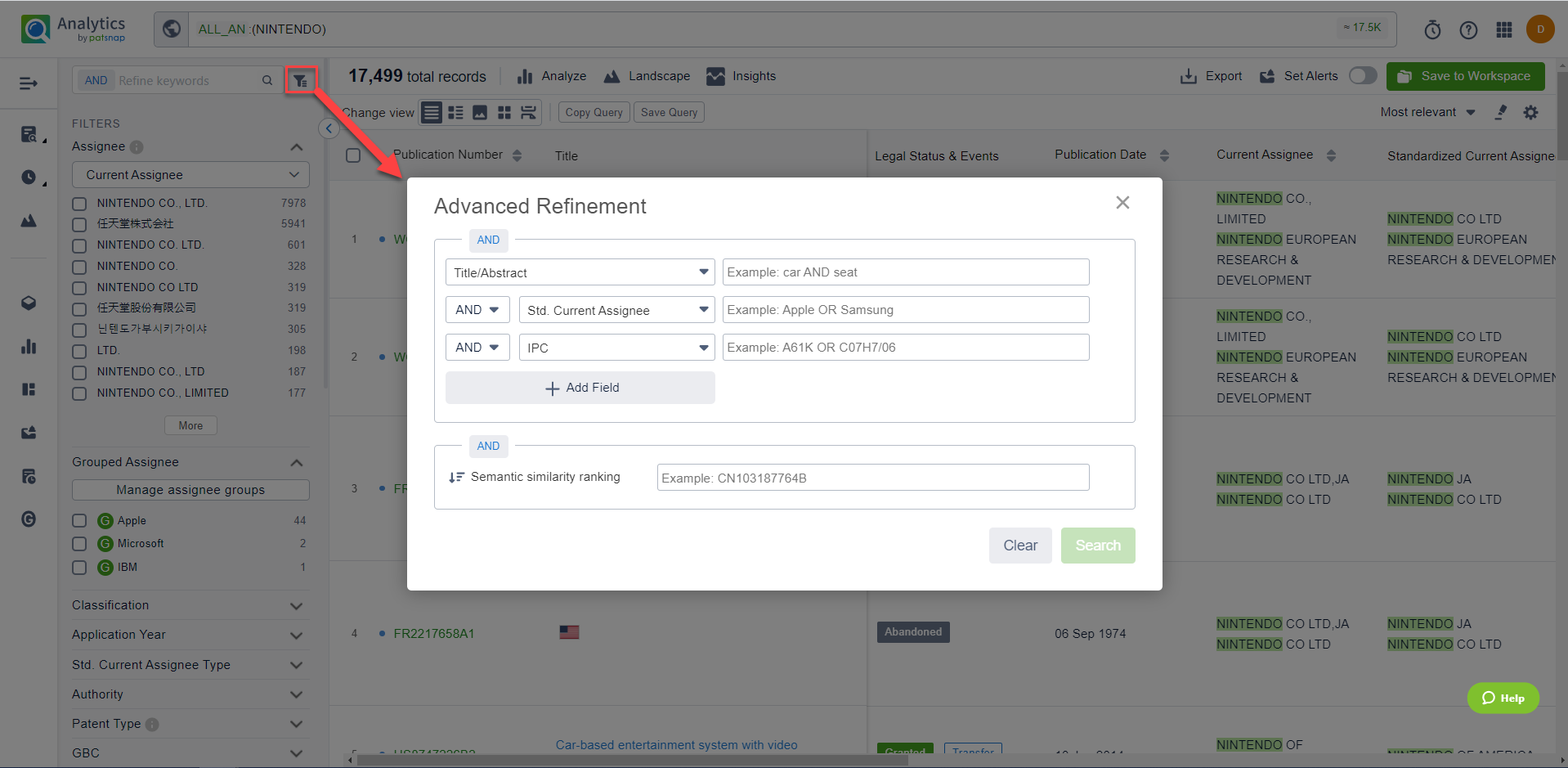Click the Clear button in dialog
This screenshot has height=768, width=1568.
click(1019, 546)
